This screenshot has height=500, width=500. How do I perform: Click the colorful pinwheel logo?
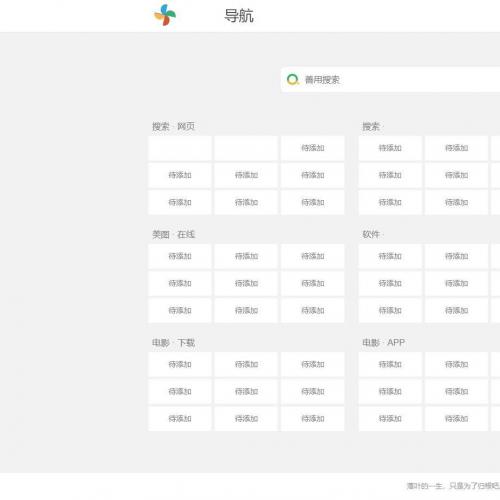pyautogui.click(x=165, y=15)
